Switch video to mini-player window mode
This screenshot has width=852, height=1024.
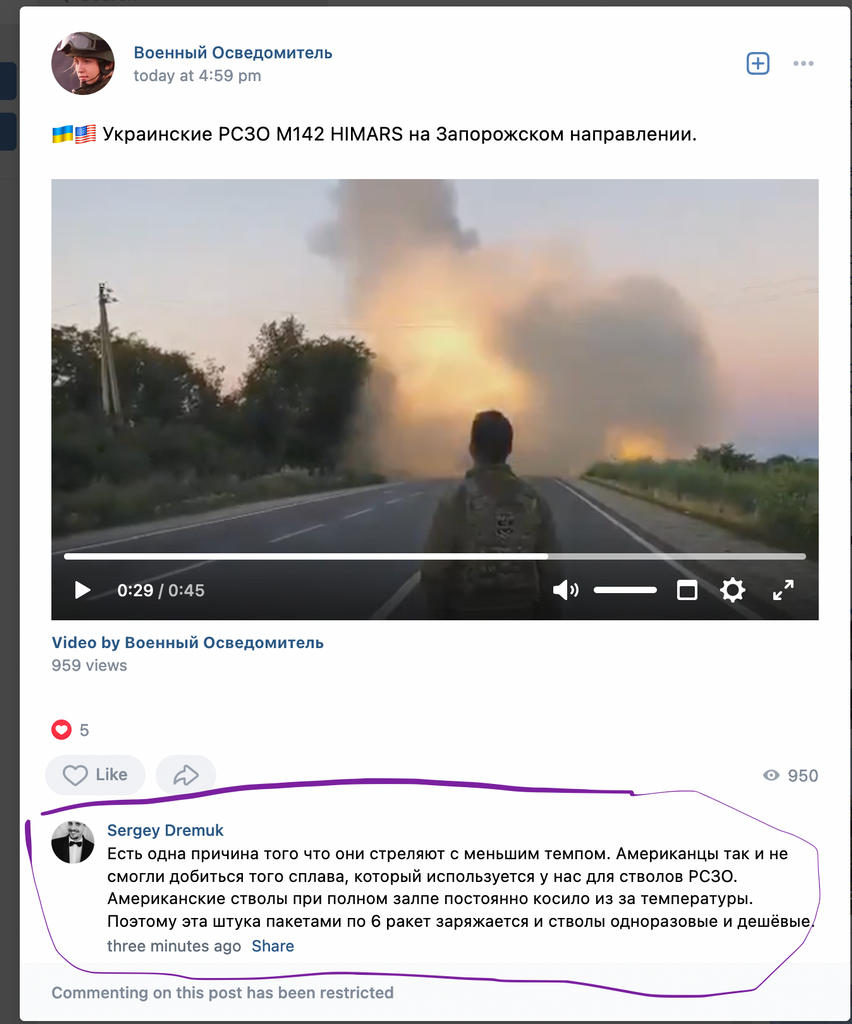(x=687, y=590)
